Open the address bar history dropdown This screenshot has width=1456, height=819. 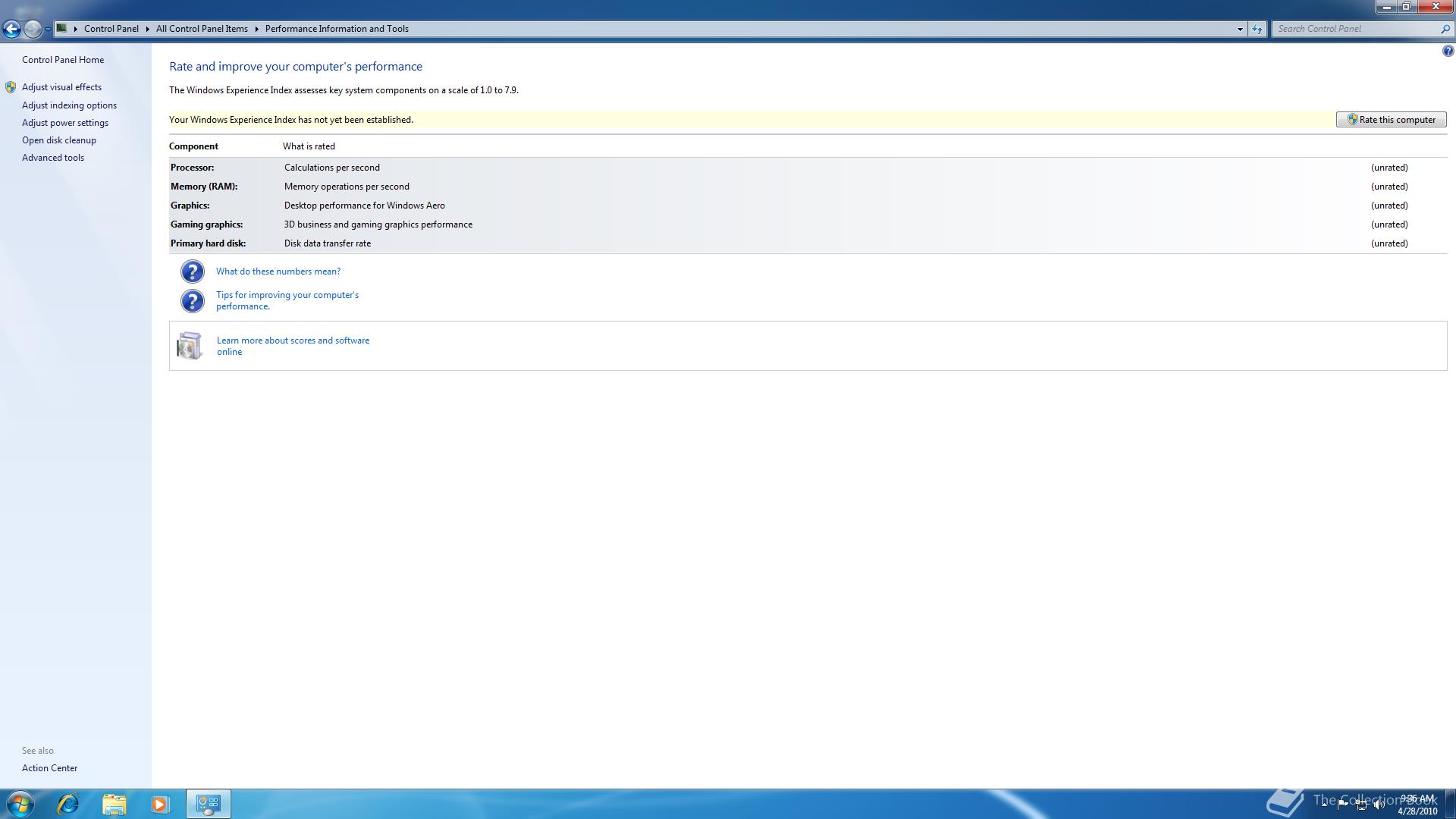[x=1240, y=29]
